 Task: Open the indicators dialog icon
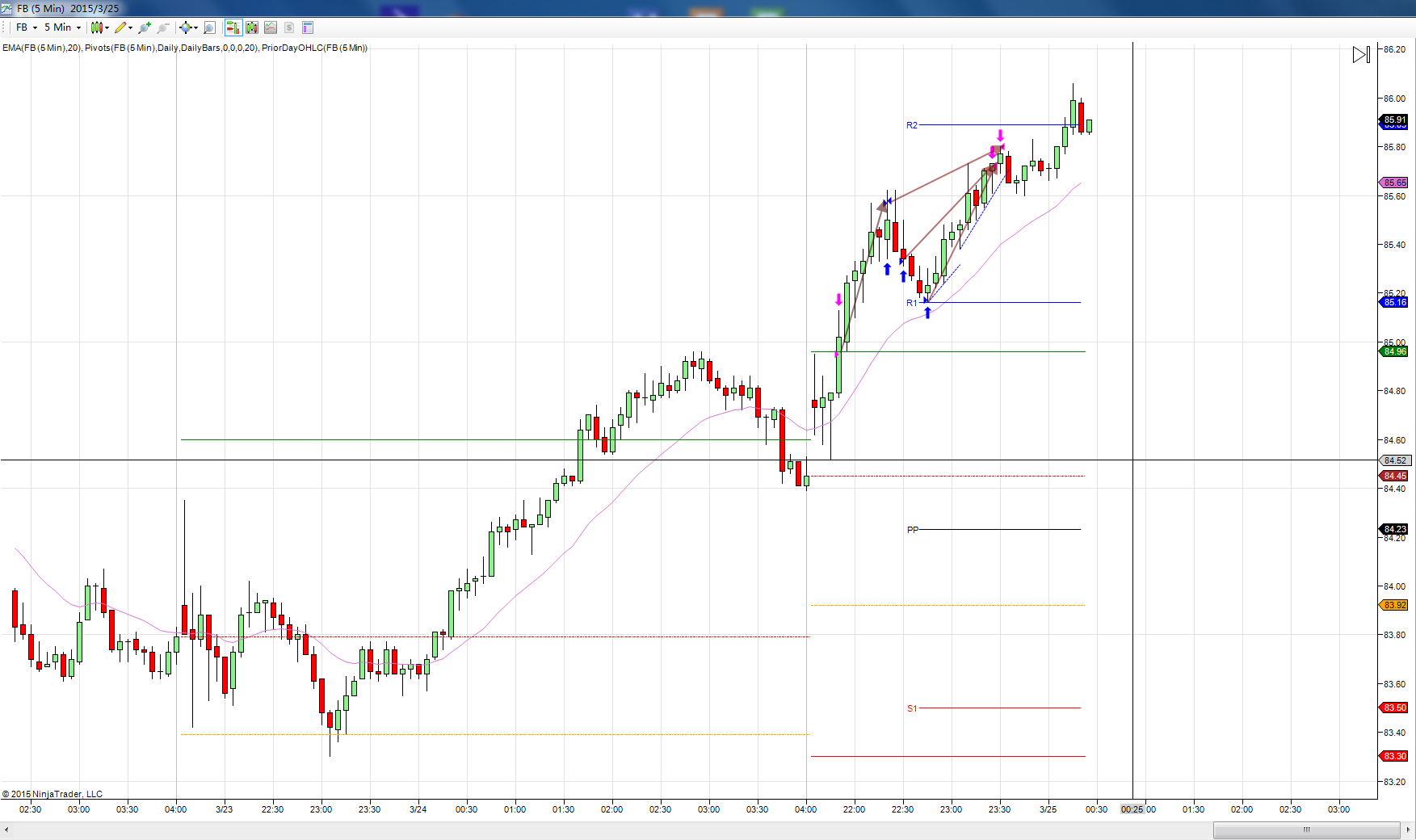pyautogui.click(x=271, y=27)
